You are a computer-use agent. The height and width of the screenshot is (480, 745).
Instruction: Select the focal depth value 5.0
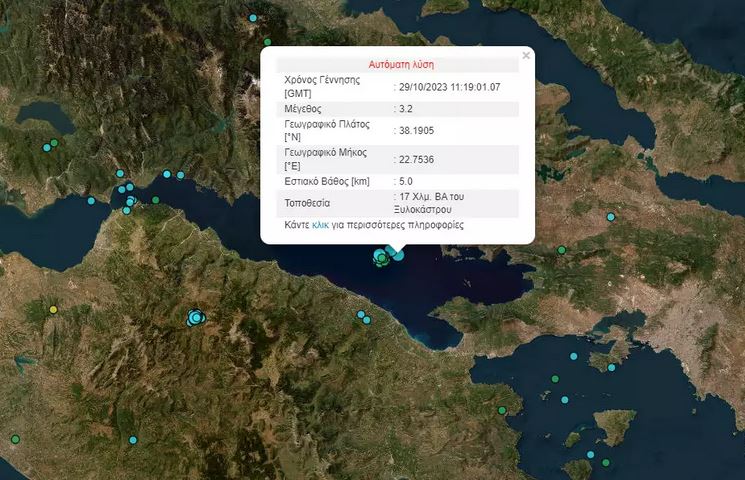[406, 181]
